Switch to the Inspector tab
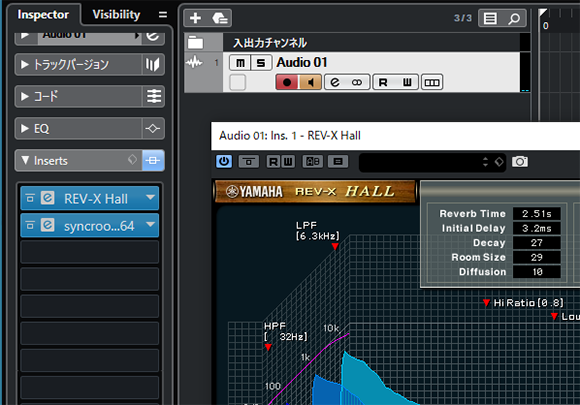The image size is (580, 405). 43,14
